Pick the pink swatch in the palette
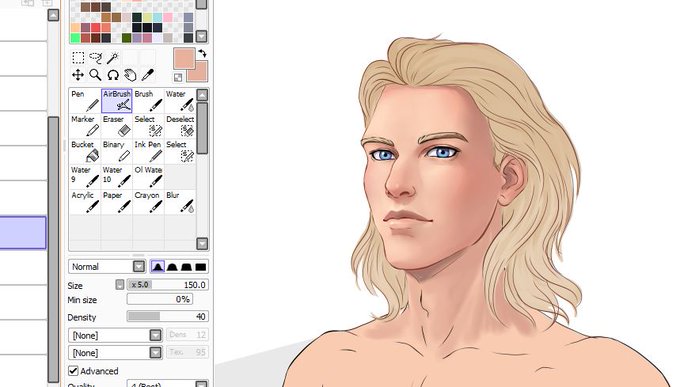 (167, 17)
